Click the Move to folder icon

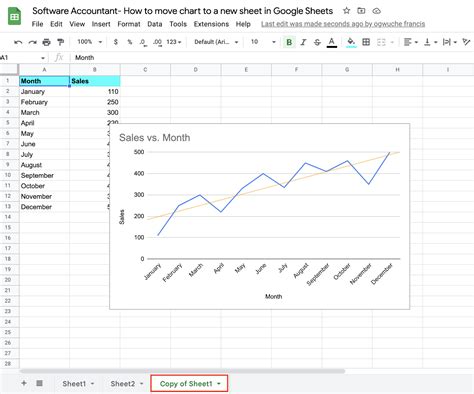pyautogui.click(x=361, y=11)
